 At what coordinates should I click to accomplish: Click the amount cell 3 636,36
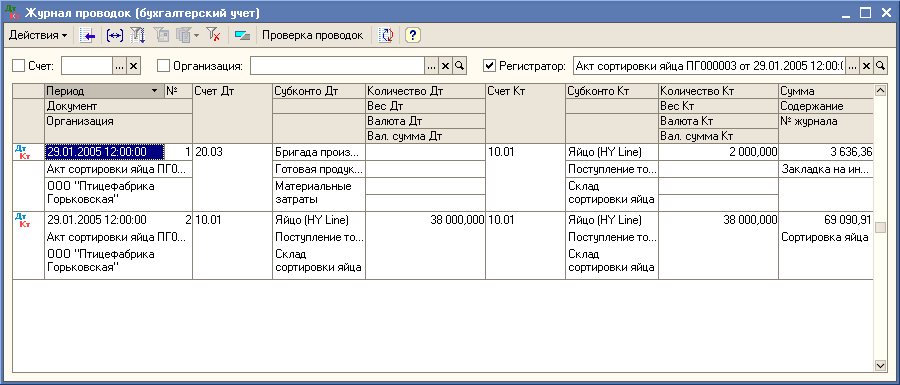(826, 152)
